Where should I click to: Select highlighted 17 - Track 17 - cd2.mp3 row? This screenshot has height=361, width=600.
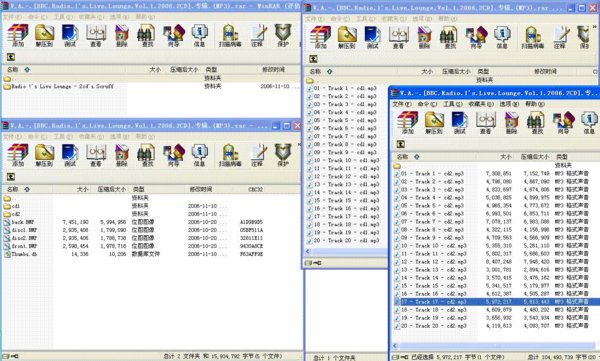(x=496, y=302)
